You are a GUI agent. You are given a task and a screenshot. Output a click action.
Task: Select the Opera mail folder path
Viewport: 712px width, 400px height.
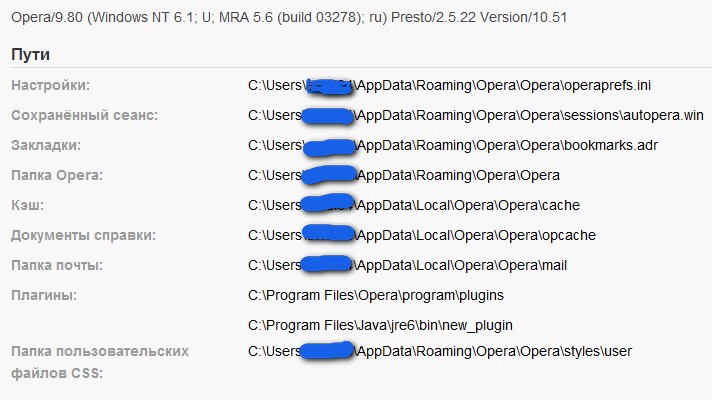pos(408,265)
